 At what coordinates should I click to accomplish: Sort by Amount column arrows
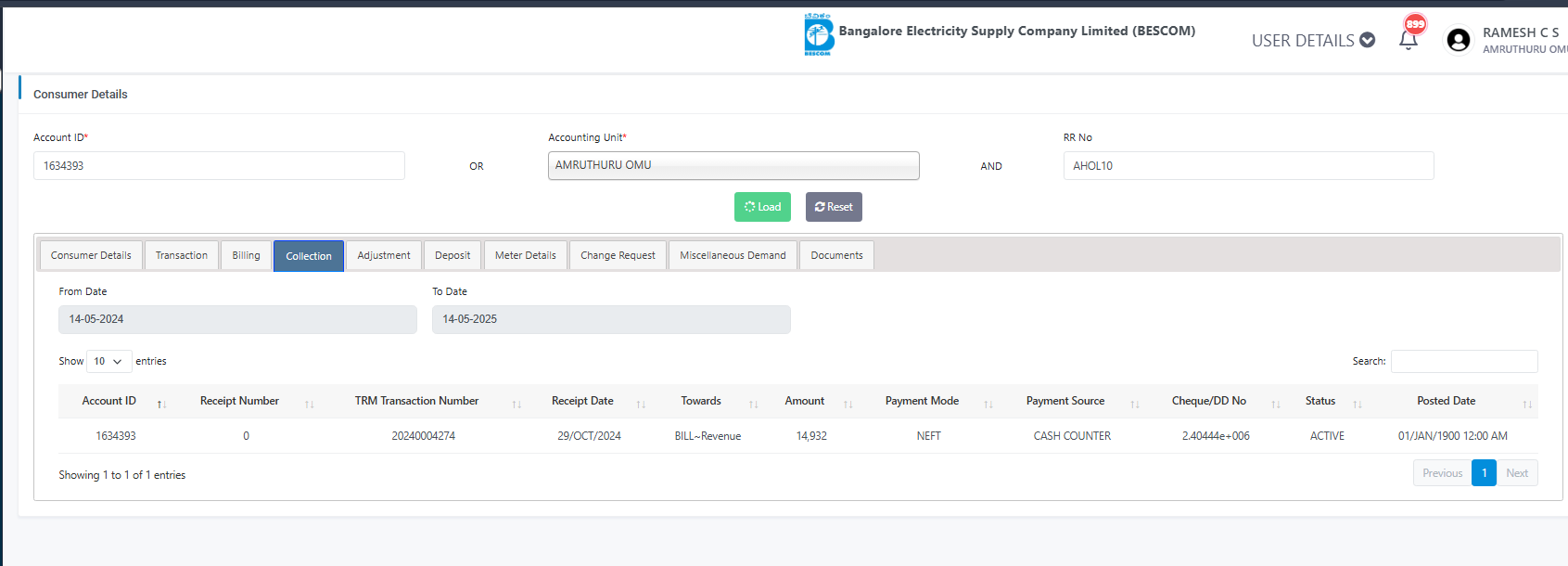[848, 404]
